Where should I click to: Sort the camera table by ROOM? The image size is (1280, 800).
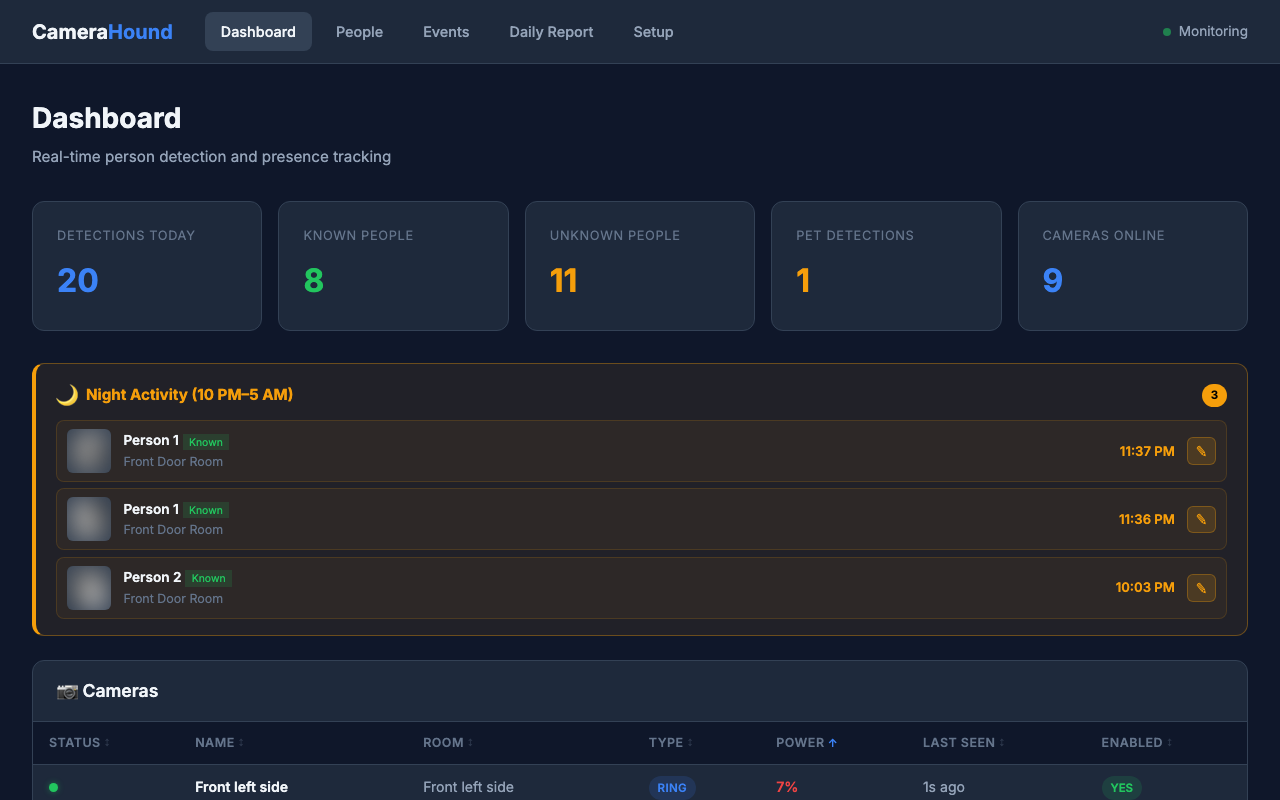pyautogui.click(x=447, y=742)
